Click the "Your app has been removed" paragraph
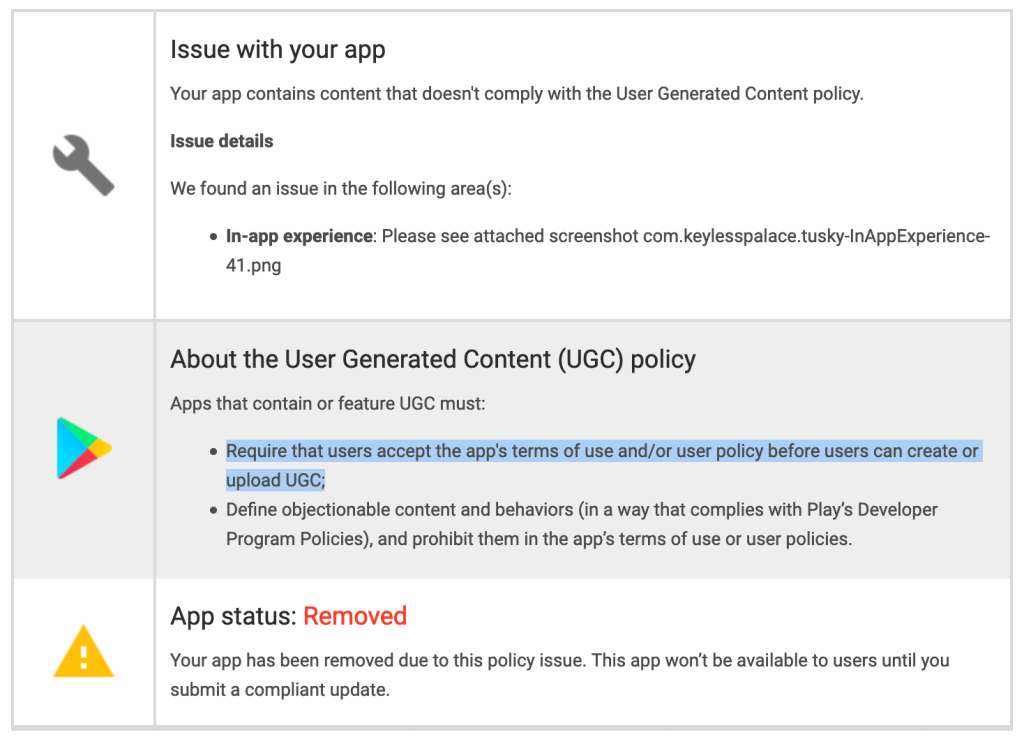Viewport: 1024px width, 737px height. click(x=560, y=661)
